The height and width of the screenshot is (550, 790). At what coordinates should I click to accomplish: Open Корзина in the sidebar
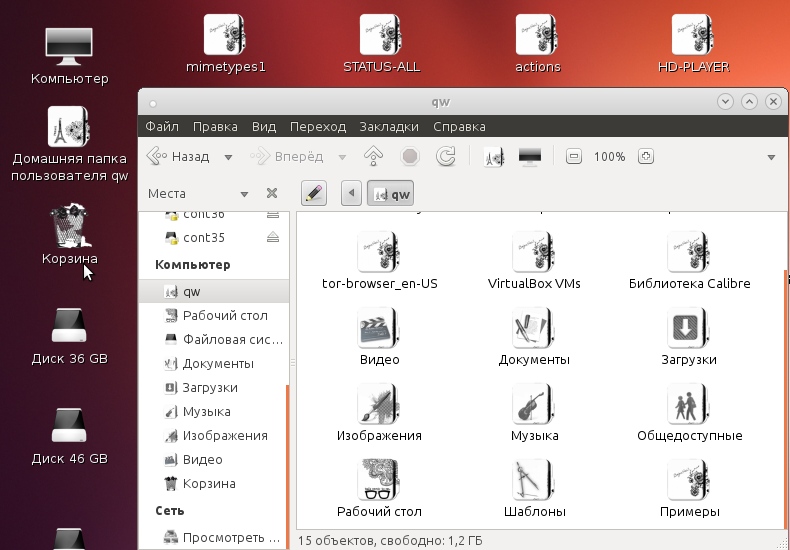click(214, 484)
